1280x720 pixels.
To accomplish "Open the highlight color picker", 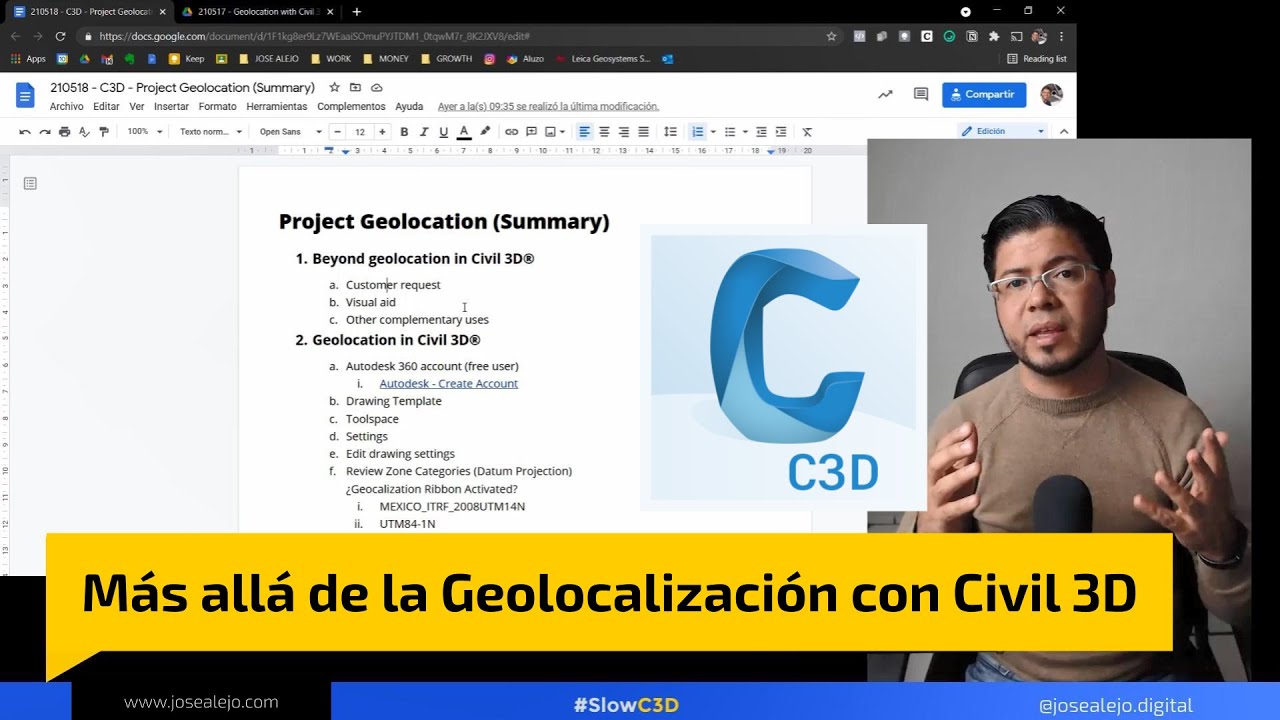I will coord(485,132).
